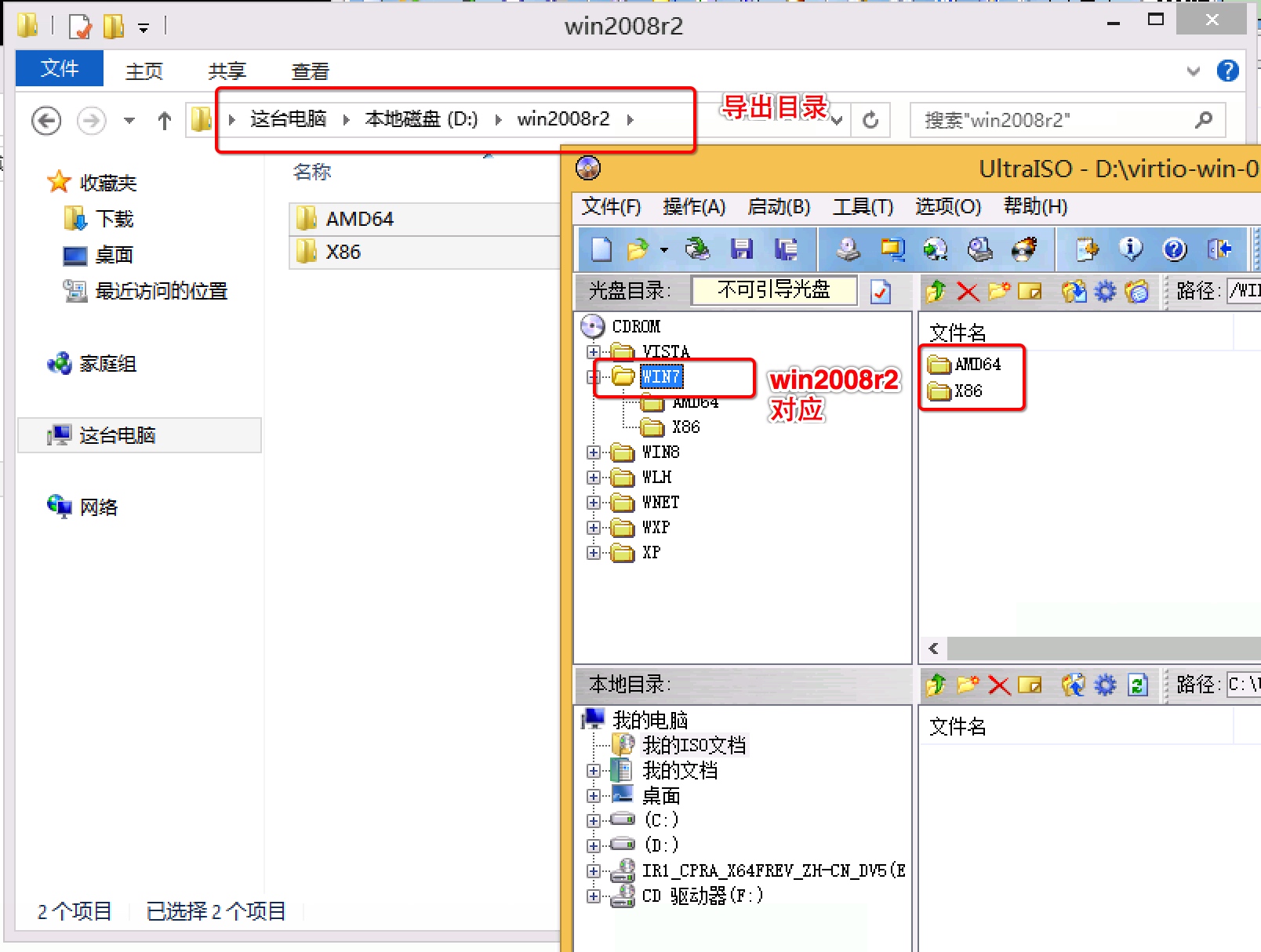Viewport: 1261px width, 952px height.
Task: Click the red X delete icon in local panel
Action: 999,685
